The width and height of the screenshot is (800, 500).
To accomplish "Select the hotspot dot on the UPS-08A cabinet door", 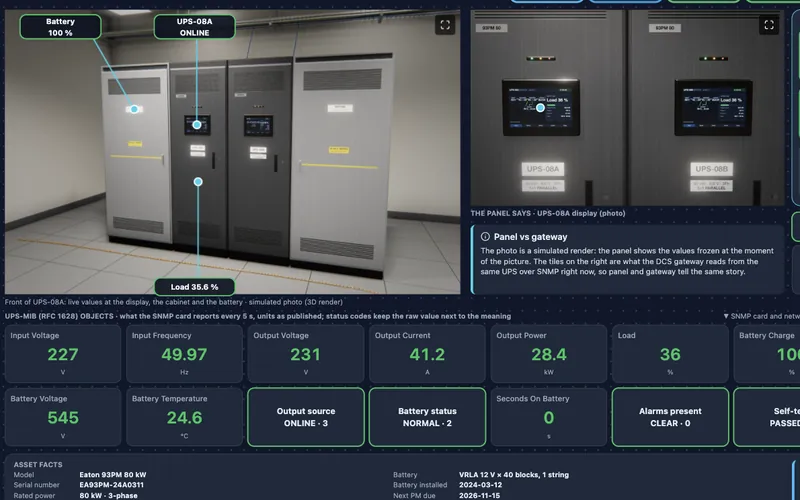I will [198, 182].
